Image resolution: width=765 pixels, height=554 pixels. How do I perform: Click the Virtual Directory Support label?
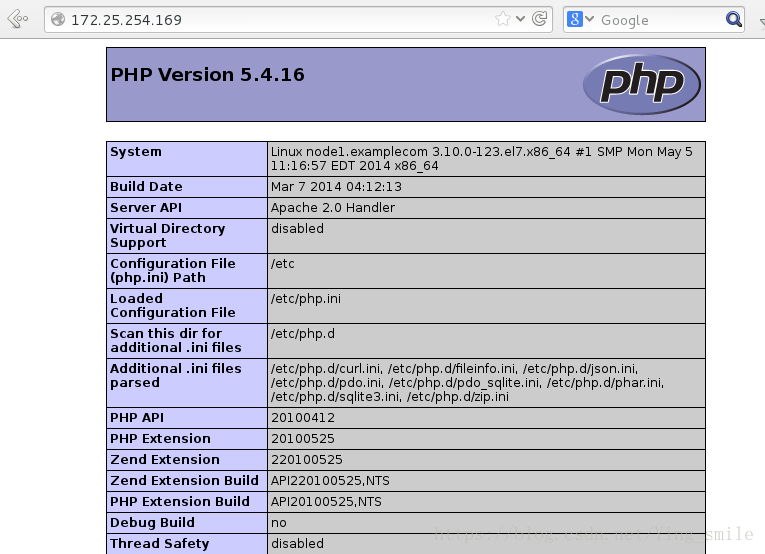point(167,236)
